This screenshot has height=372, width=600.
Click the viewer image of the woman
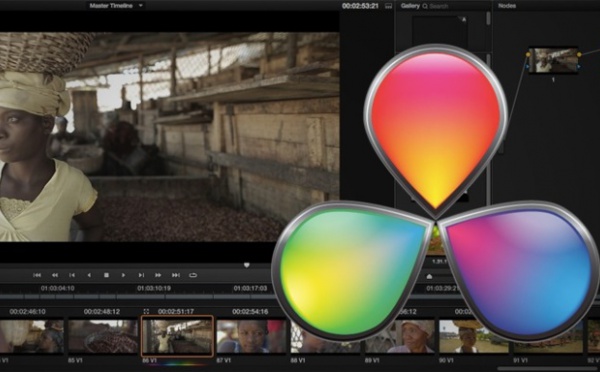(x=170, y=137)
